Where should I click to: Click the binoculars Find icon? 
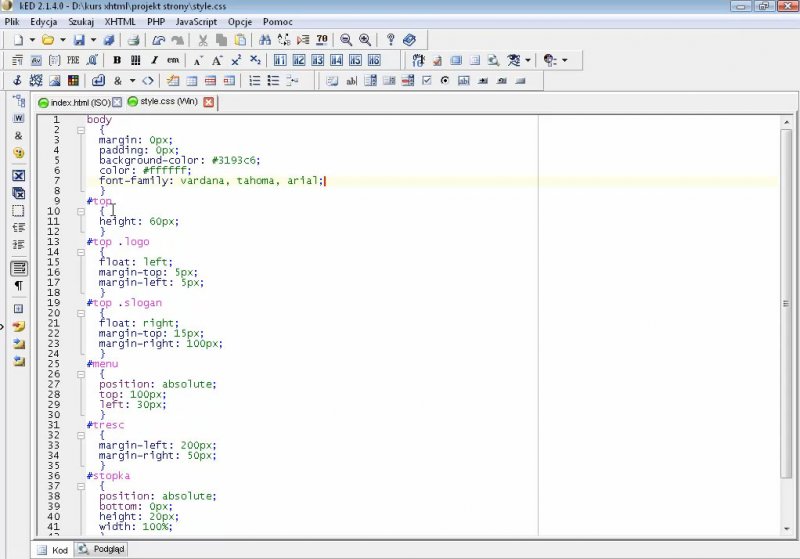[265, 40]
